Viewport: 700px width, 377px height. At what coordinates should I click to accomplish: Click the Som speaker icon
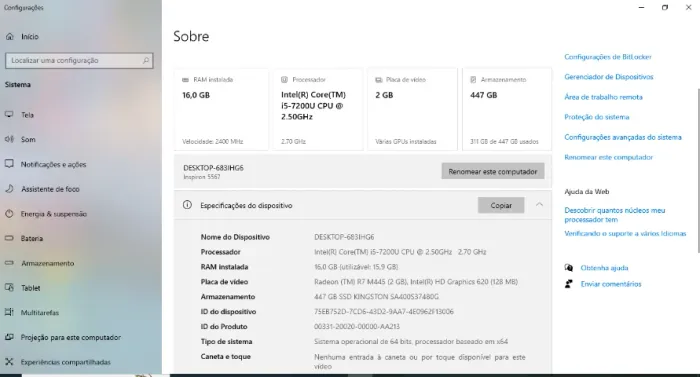pos(9,139)
